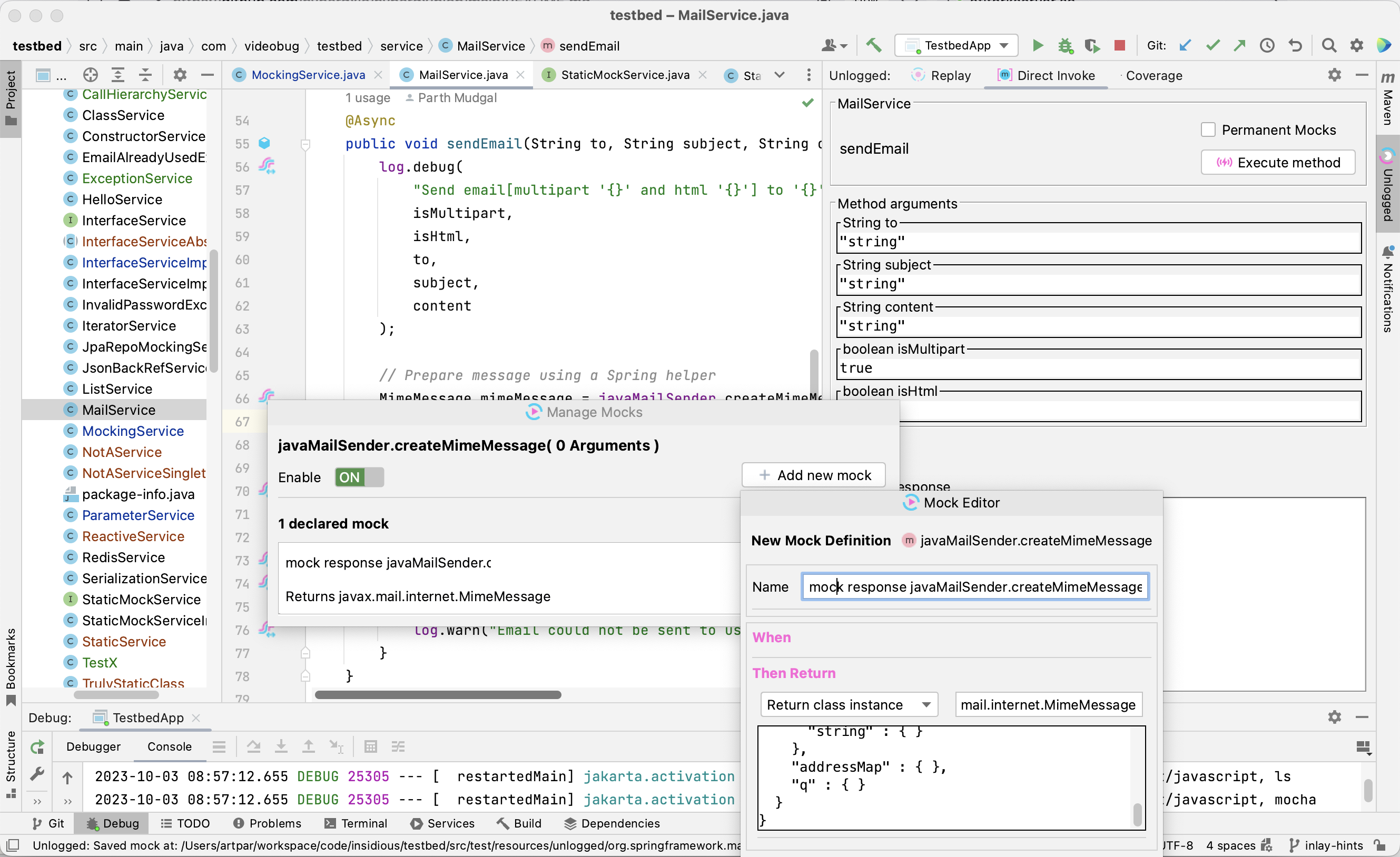Image resolution: width=1400 pixels, height=857 pixels.
Task: Click the Run/Execute method button
Action: click(1280, 162)
